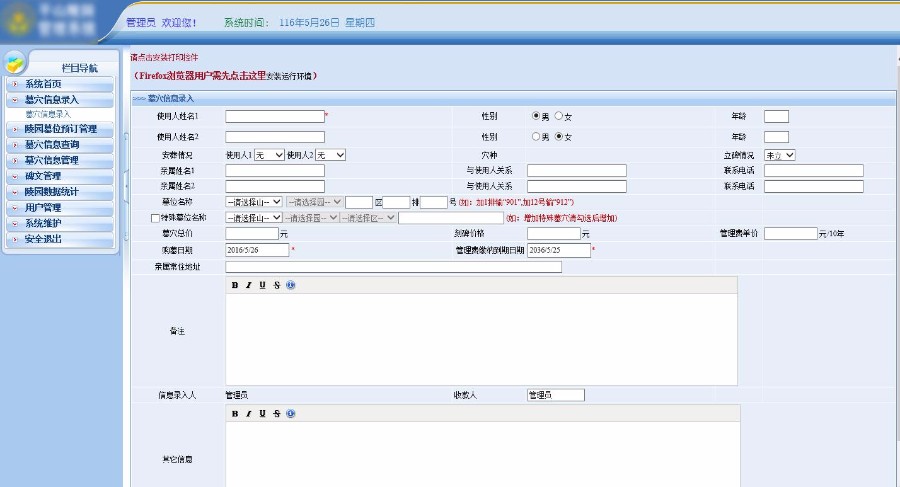
Task: Expand 用户管理 menu
Action: tap(60, 207)
